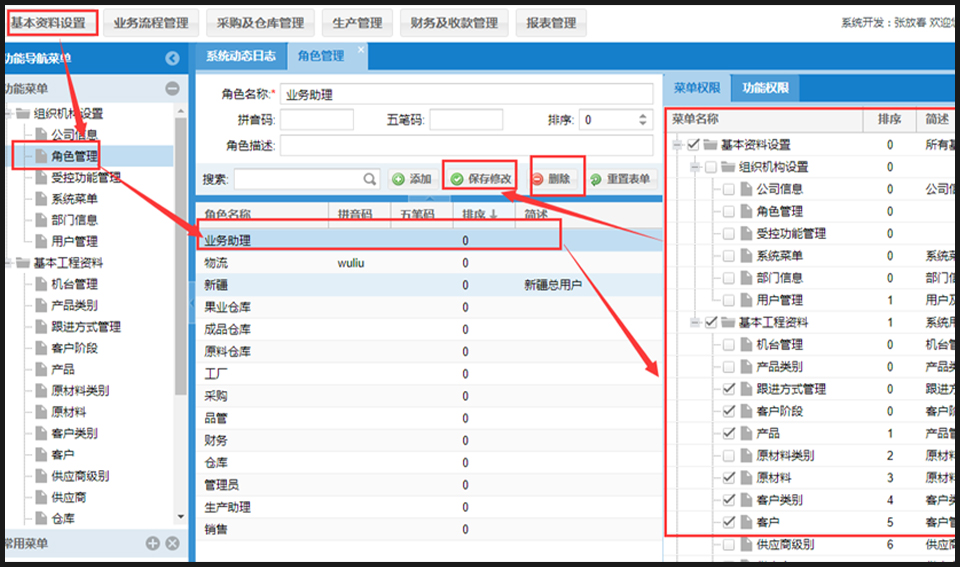
Task: Click the 保存修改 button
Action: click(x=481, y=179)
